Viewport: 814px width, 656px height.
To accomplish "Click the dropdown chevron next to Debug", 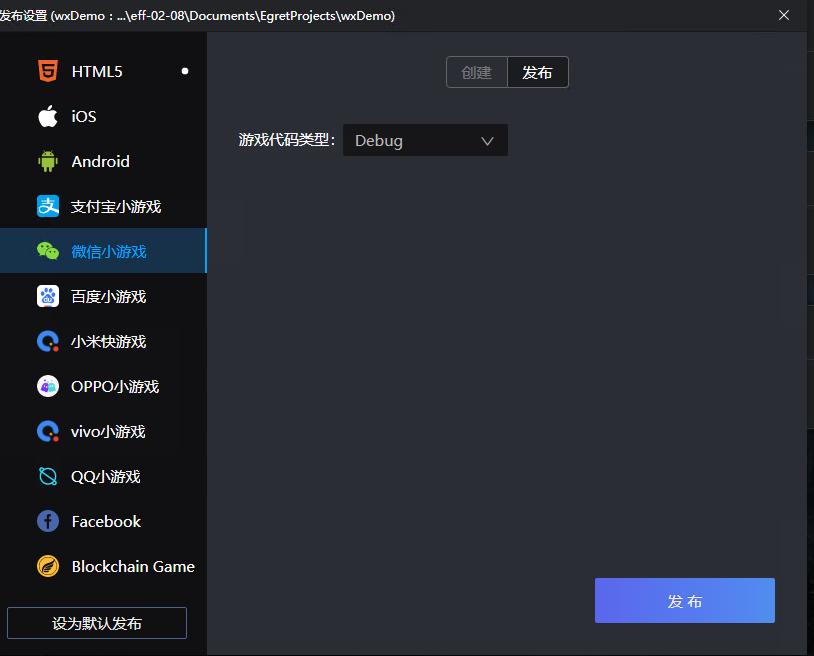I will coord(487,140).
